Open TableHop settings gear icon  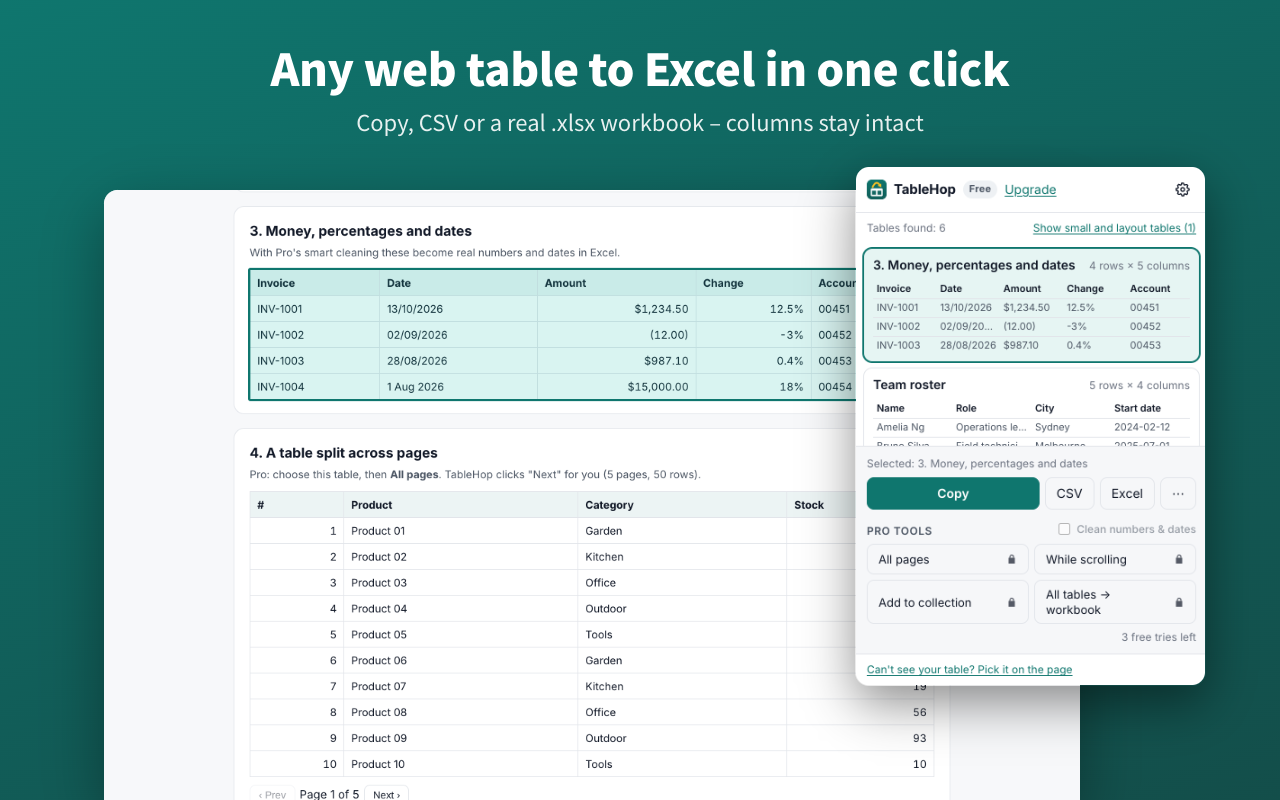[x=1182, y=190]
